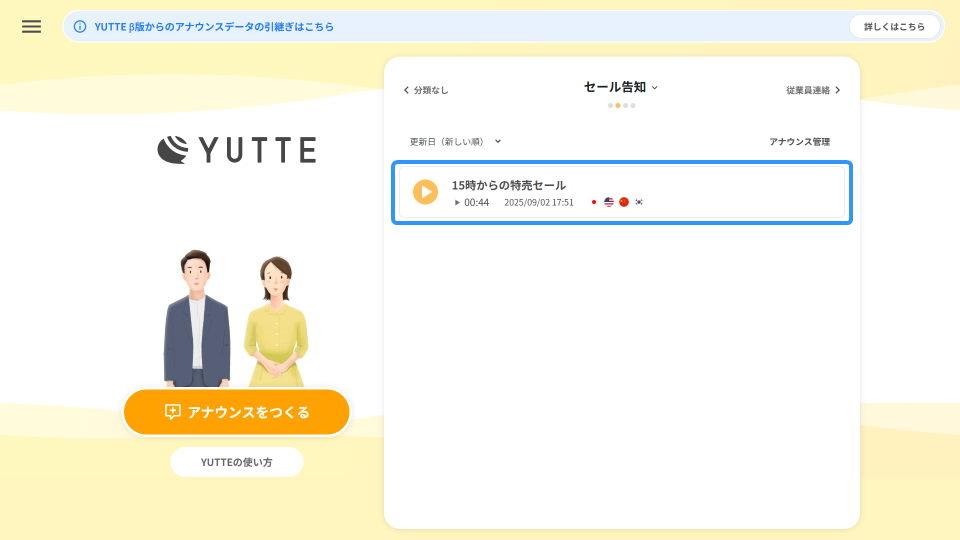Click the YUTTE β版 data transfer banner text
Image resolution: width=960 pixels, height=540 pixels.
(214, 27)
